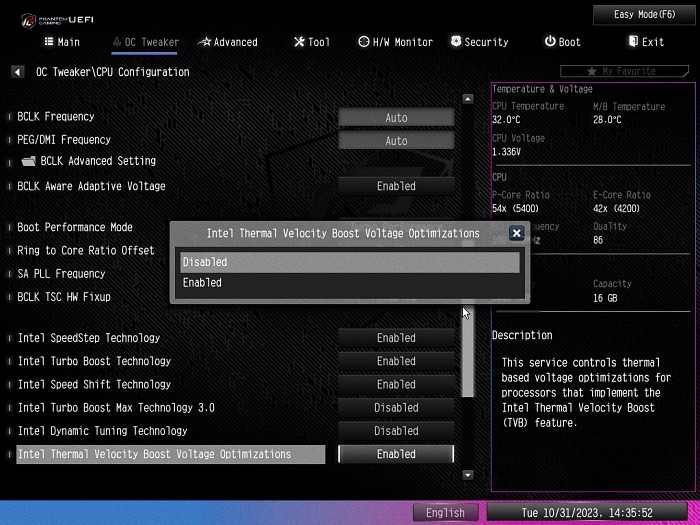Open PEG/DMI Frequency Auto value
Image resolution: width=700 pixels, height=525 pixels.
(396, 141)
